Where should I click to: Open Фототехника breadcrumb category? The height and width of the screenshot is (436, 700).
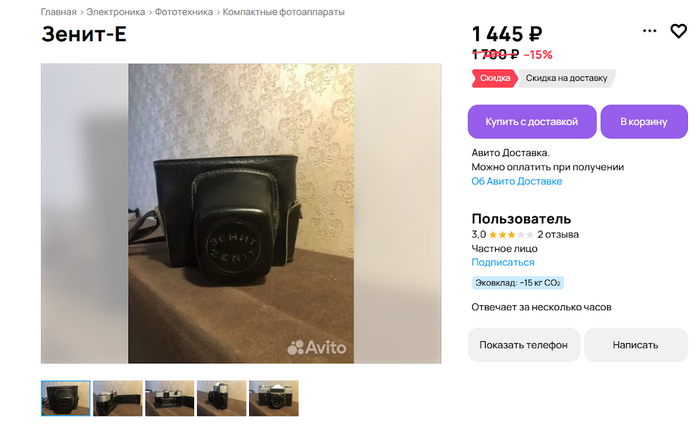tap(183, 12)
